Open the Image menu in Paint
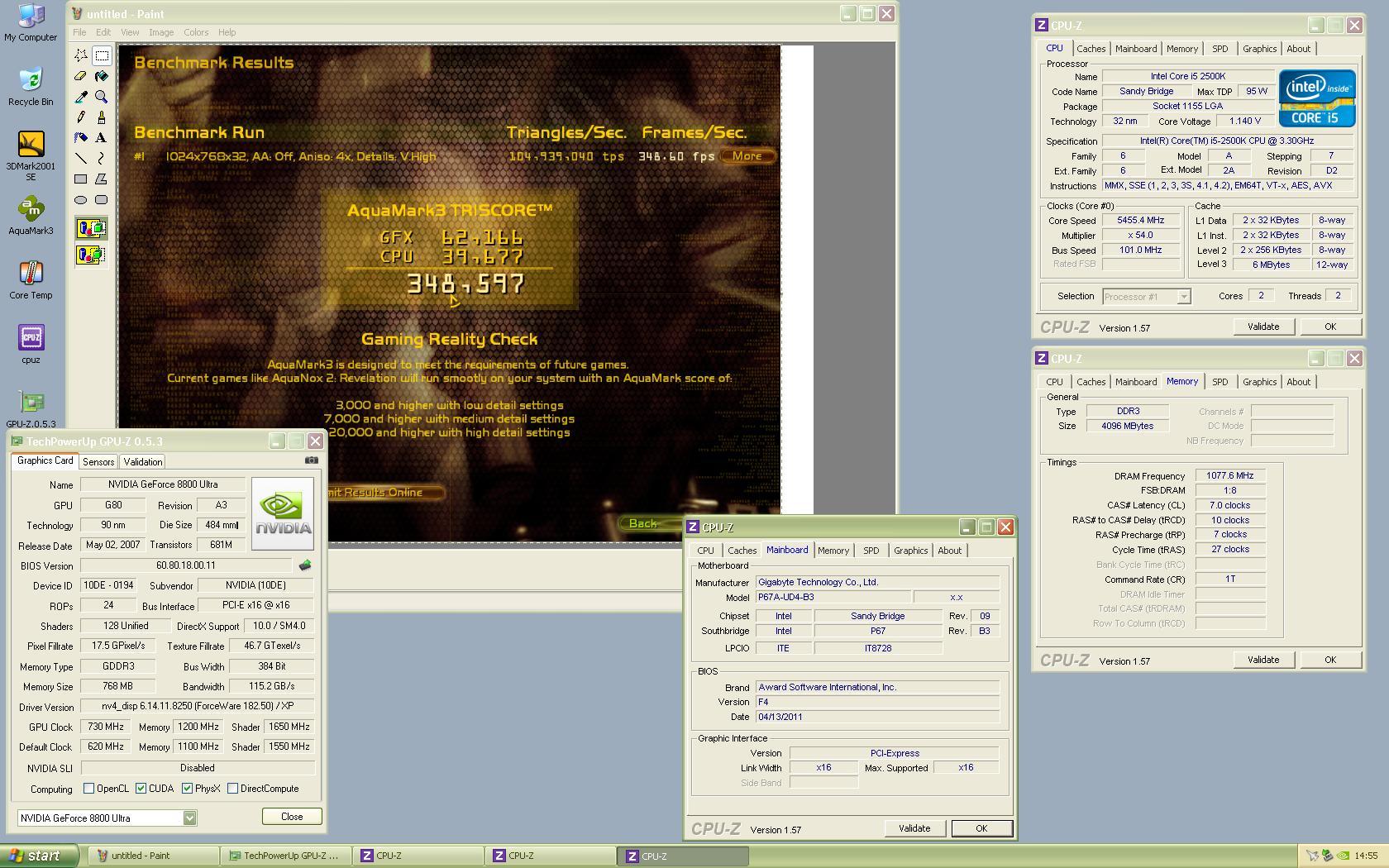This screenshot has height=868, width=1389. point(161,32)
